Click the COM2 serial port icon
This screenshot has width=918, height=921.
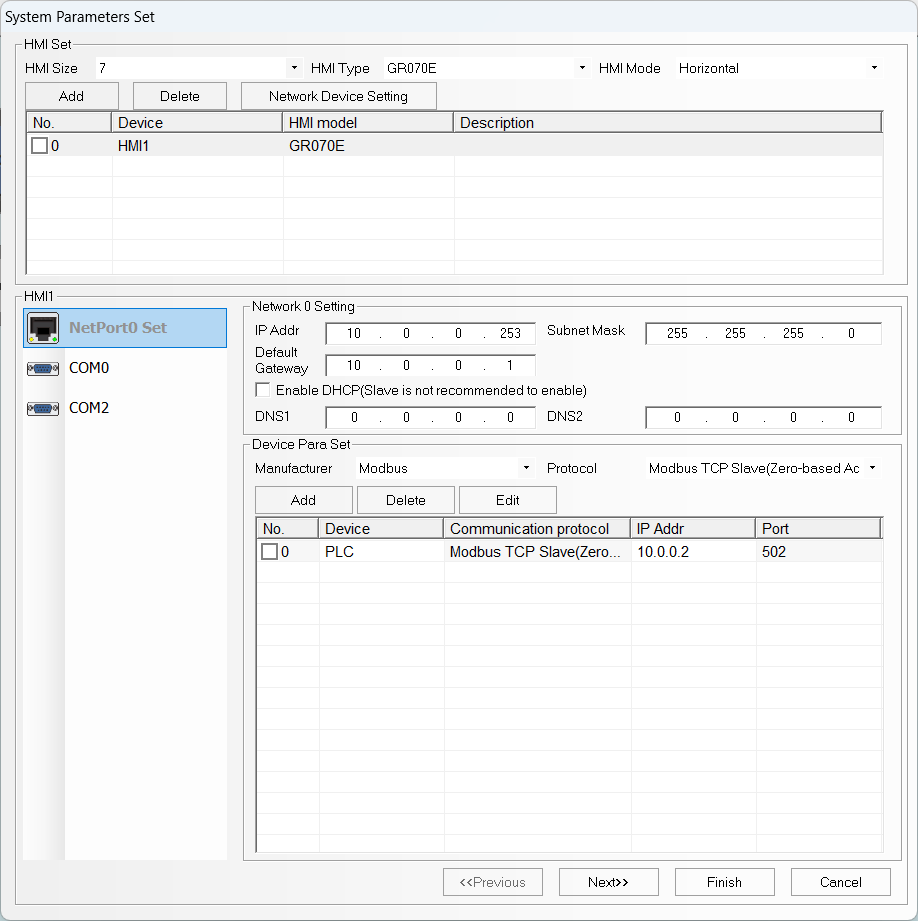[x=43, y=407]
